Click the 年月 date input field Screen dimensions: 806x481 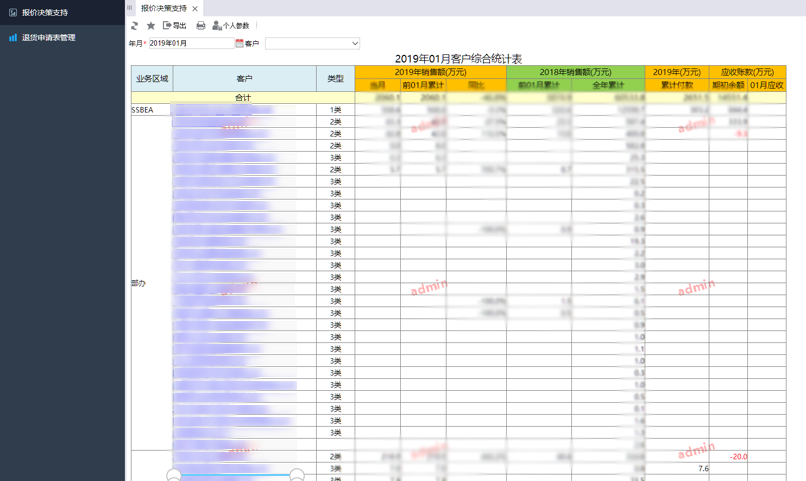coord(190,44)
